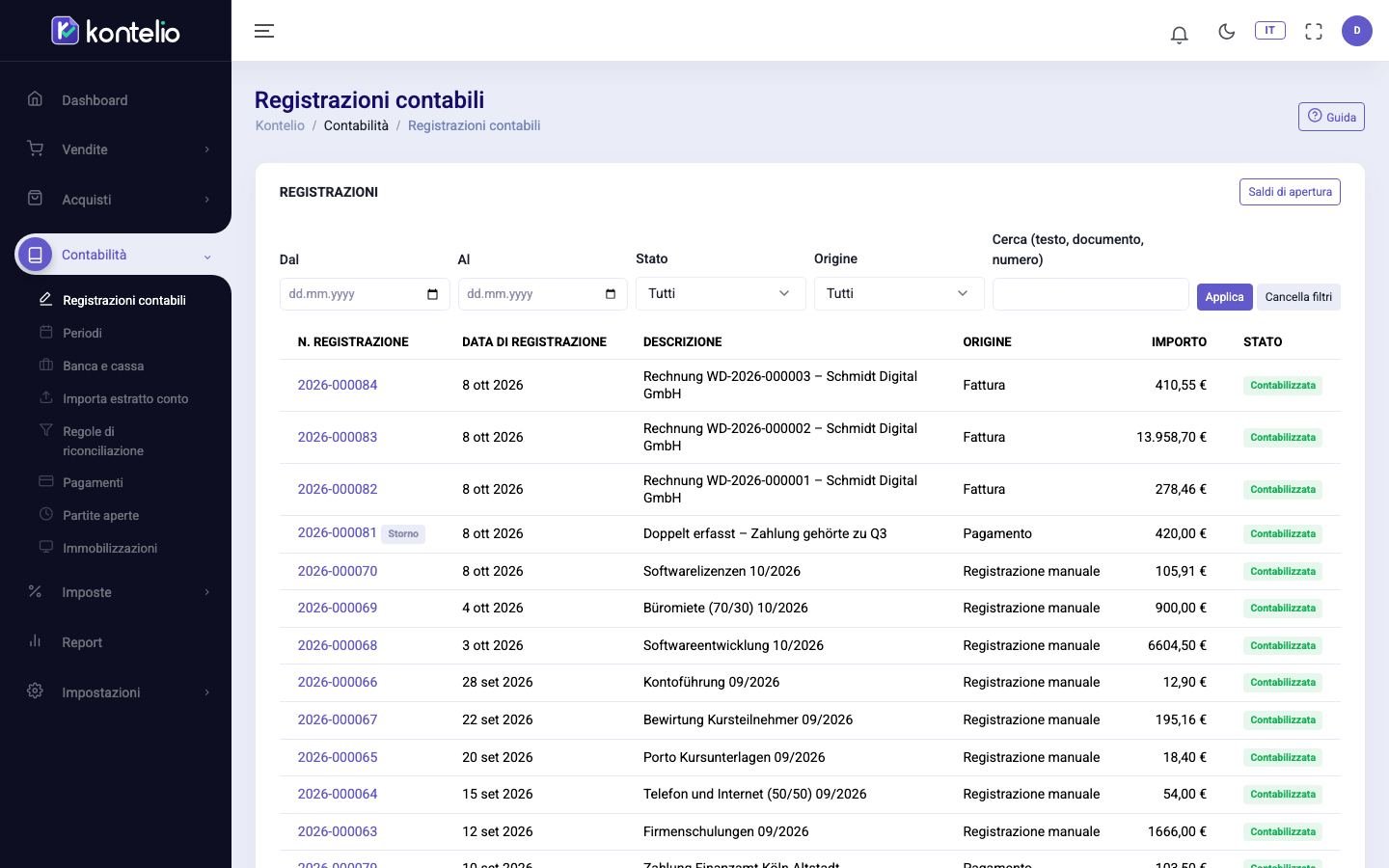Open Pagamenti menu item
Image resolution: width=1389 pixels, height=868 pixels.
[93, 483]
